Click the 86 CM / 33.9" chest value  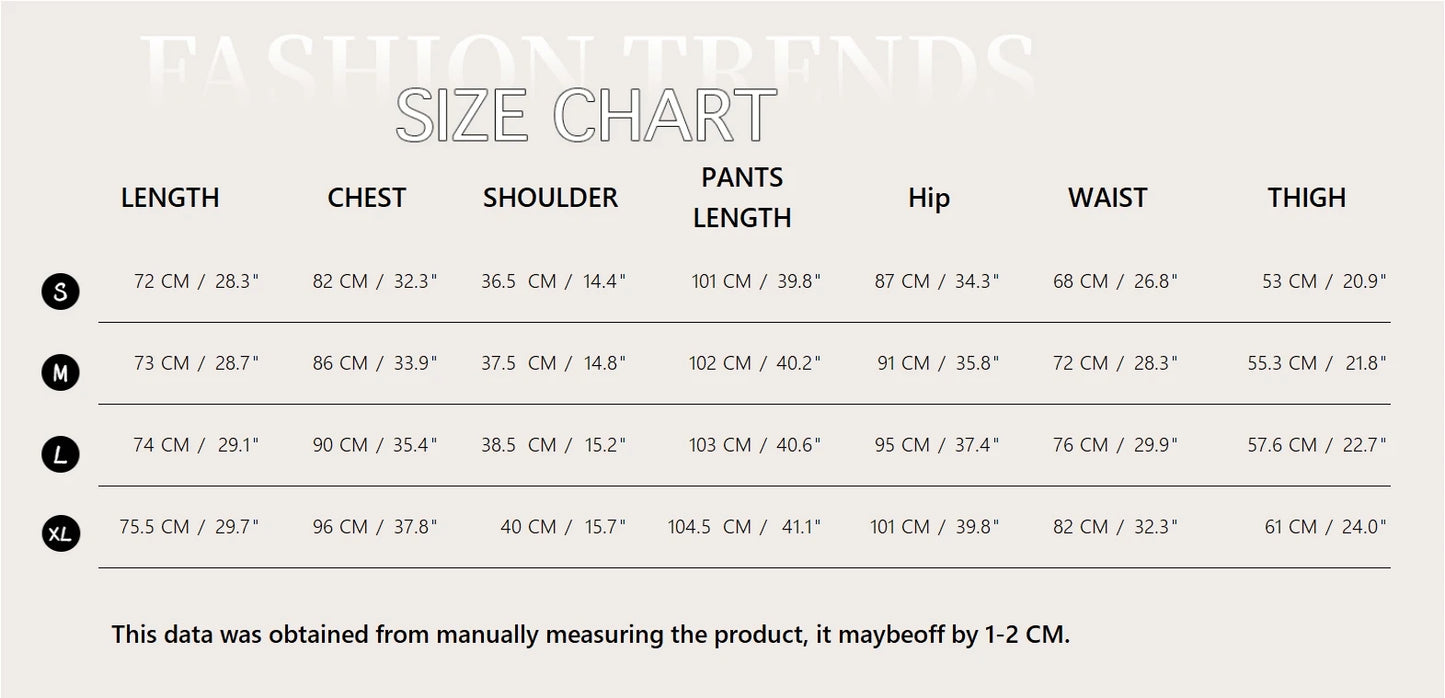(375, 364)
